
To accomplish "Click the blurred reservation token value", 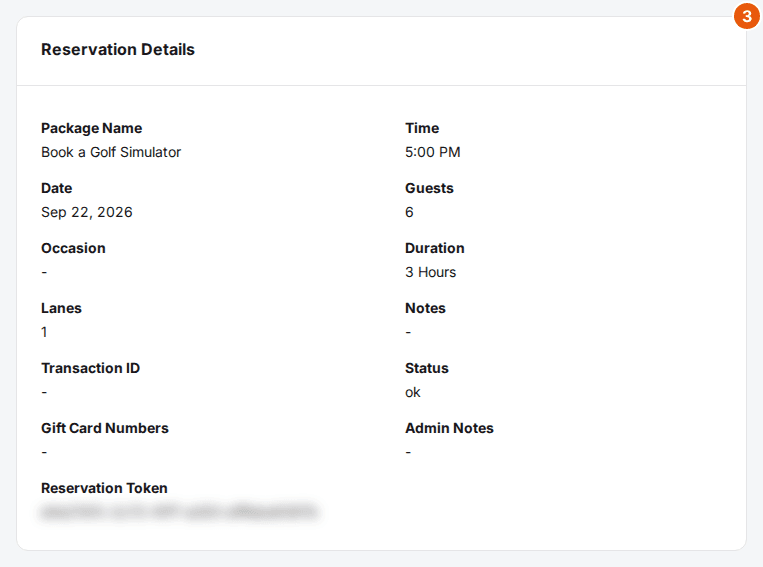I will pyautogui.click(x=179, y=512).
